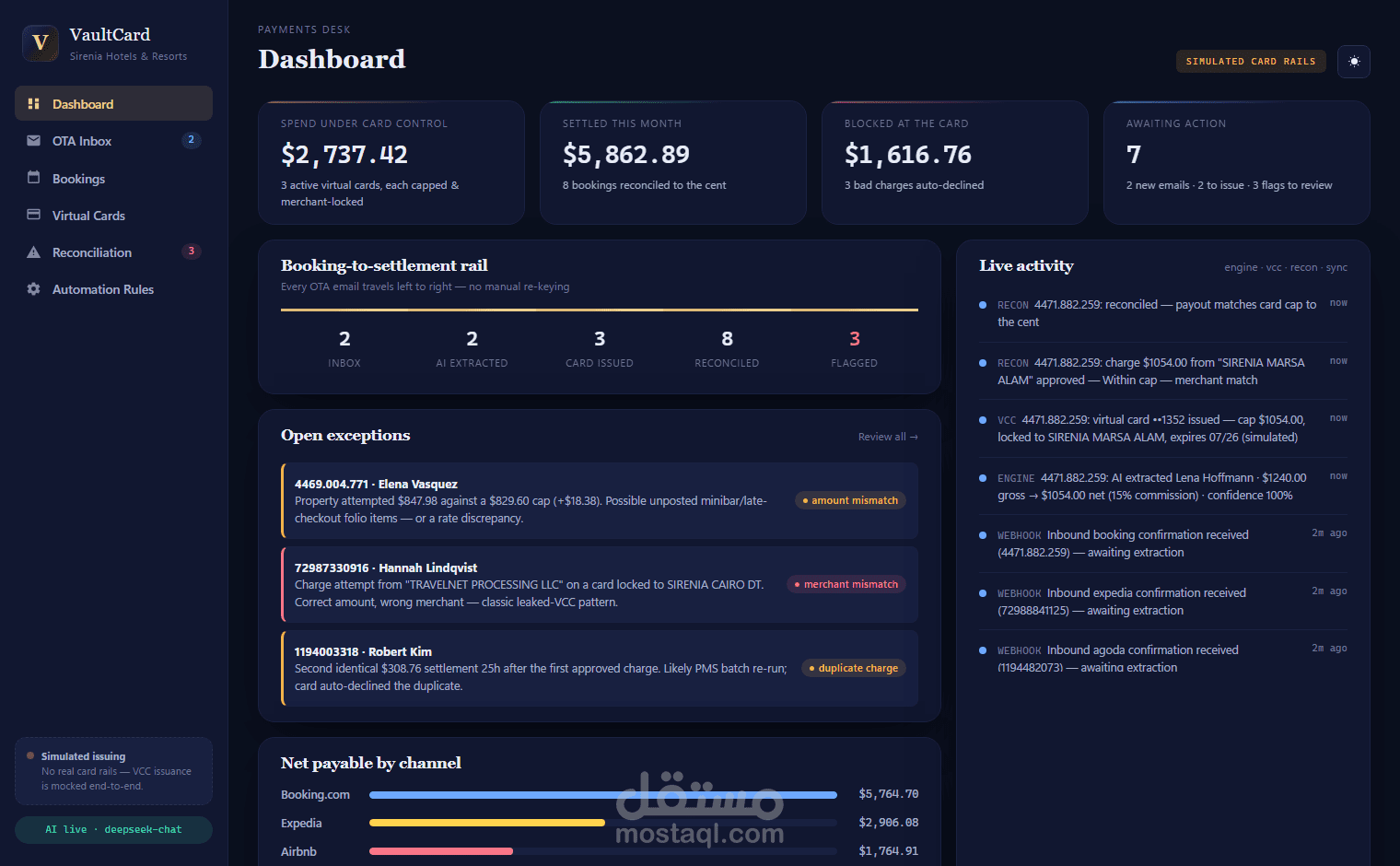1400x866 pixels.
Task: Click the Sirenia Hotels & Resorts subtitle
Action: (x=128, y=56)
